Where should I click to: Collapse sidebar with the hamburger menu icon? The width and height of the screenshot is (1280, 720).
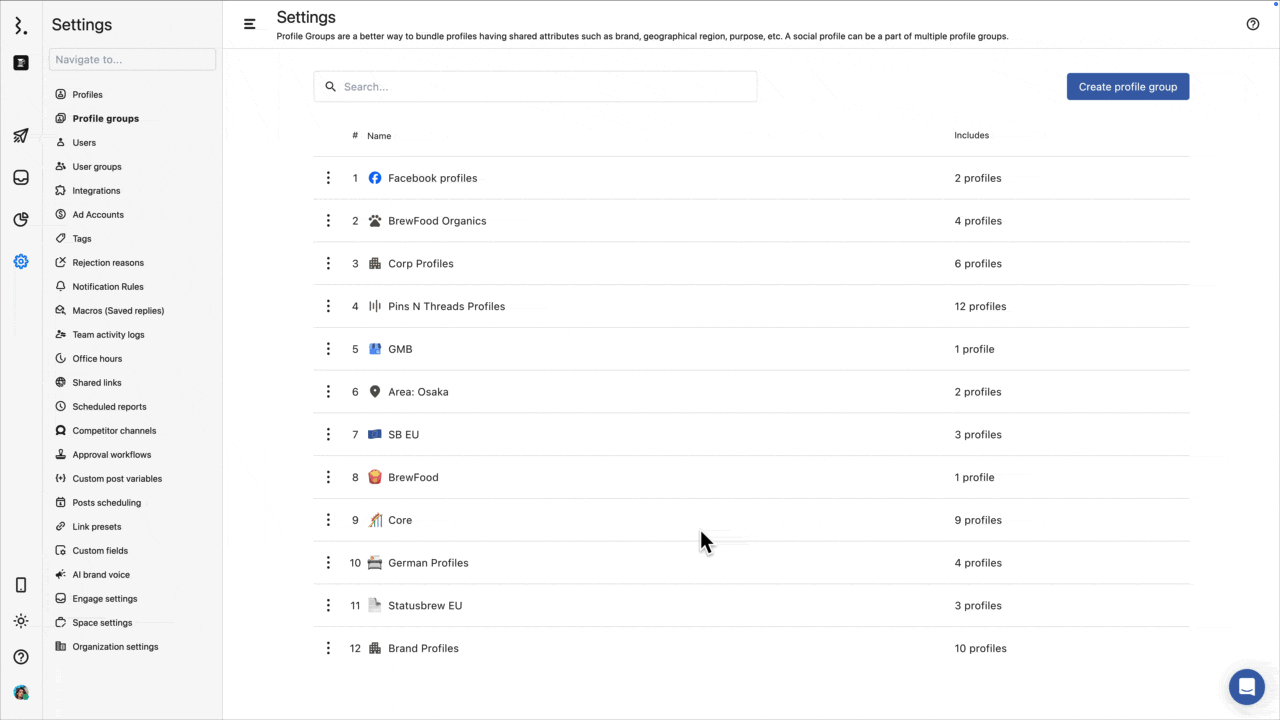click(250, 24)
